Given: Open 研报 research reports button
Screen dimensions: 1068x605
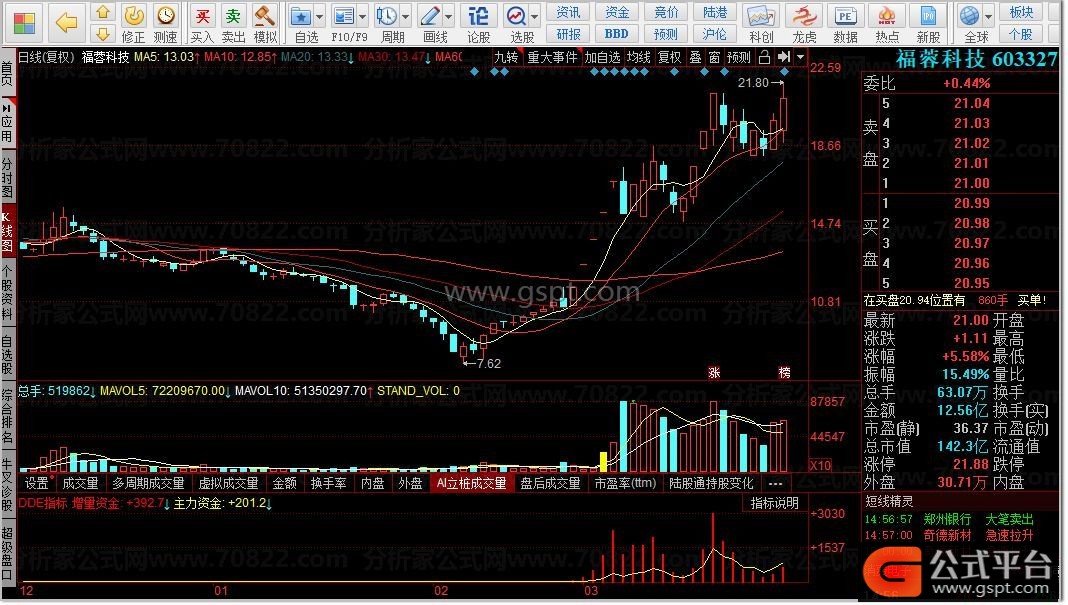Looking at the screenshot, I should tap(568, 34).
